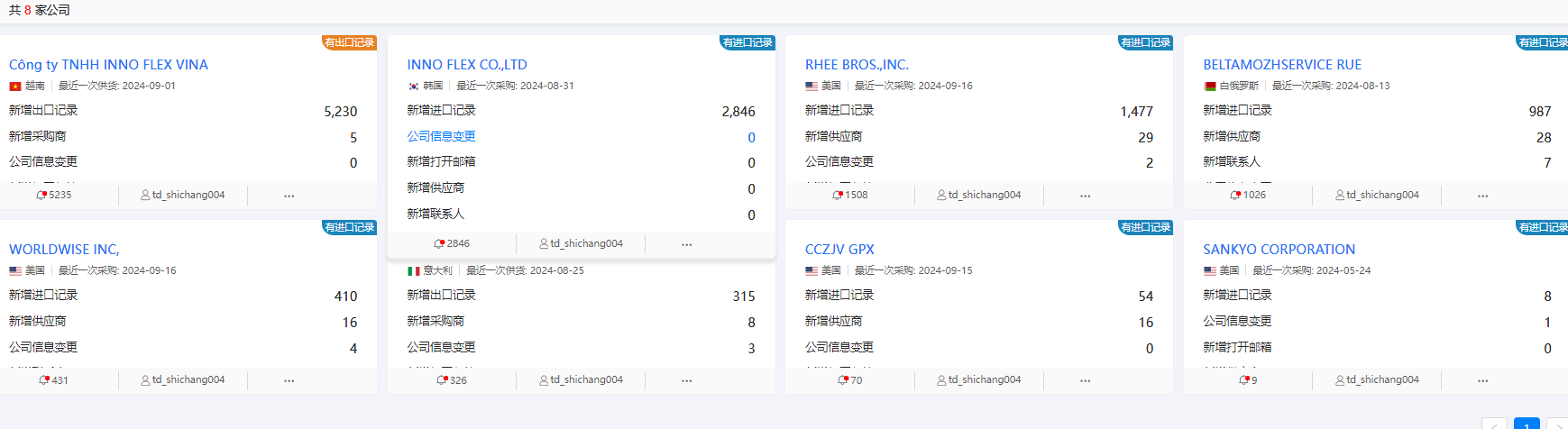Image resolution: width=1568 pixels, height=429 pixels.
Task: Click bell icon with 1508 on RHEE BROS card
Action: click(x=838, y=195)
